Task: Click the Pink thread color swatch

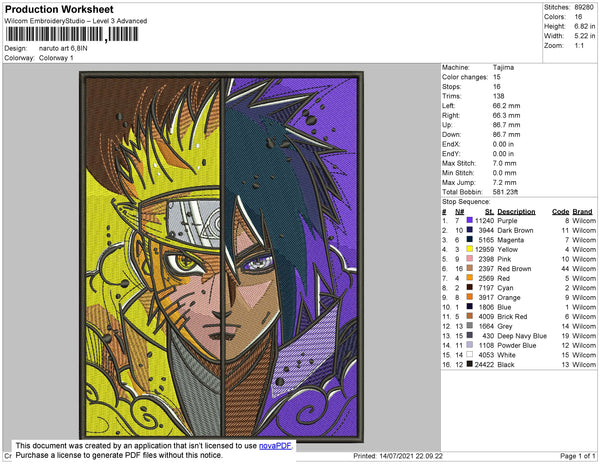Action: [470, 259]
